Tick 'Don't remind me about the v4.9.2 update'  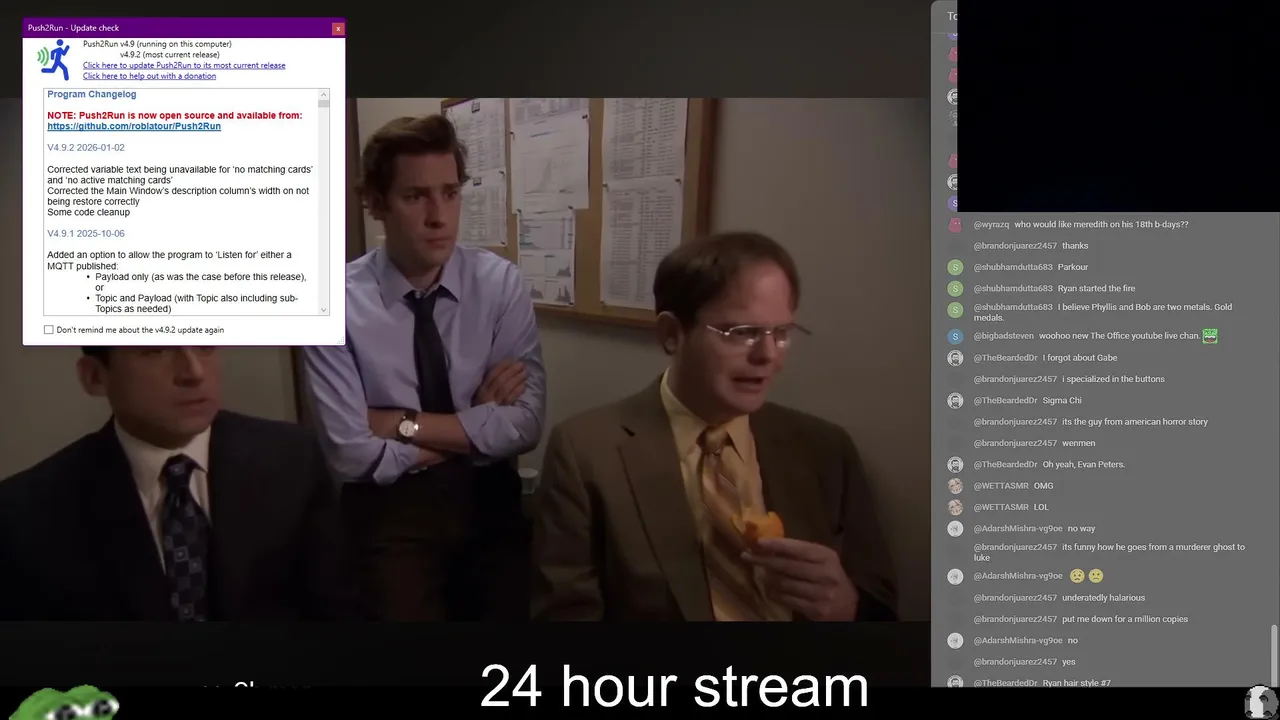click(x=49, y=330)
